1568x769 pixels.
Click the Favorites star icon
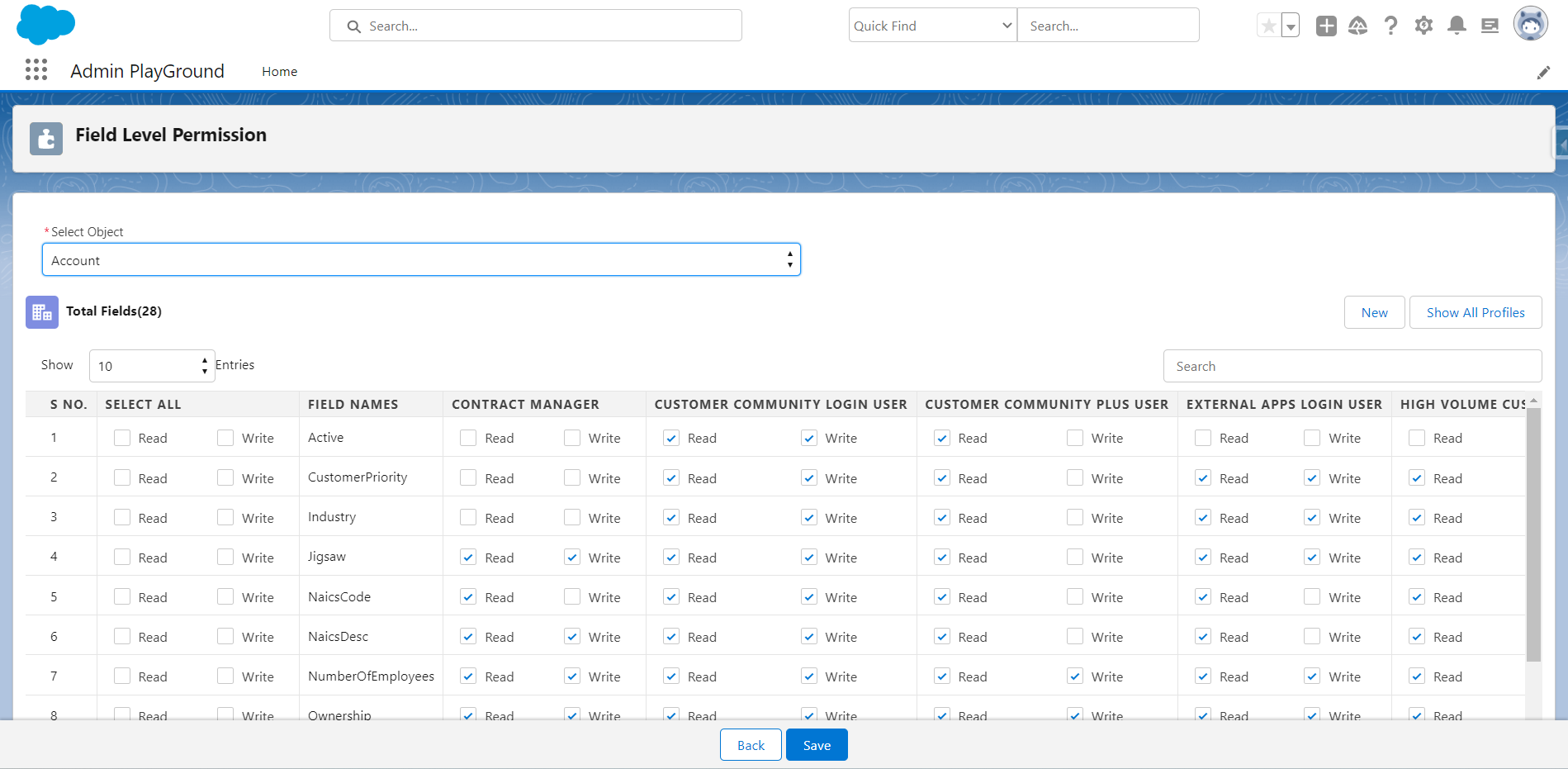[1268, 26]
